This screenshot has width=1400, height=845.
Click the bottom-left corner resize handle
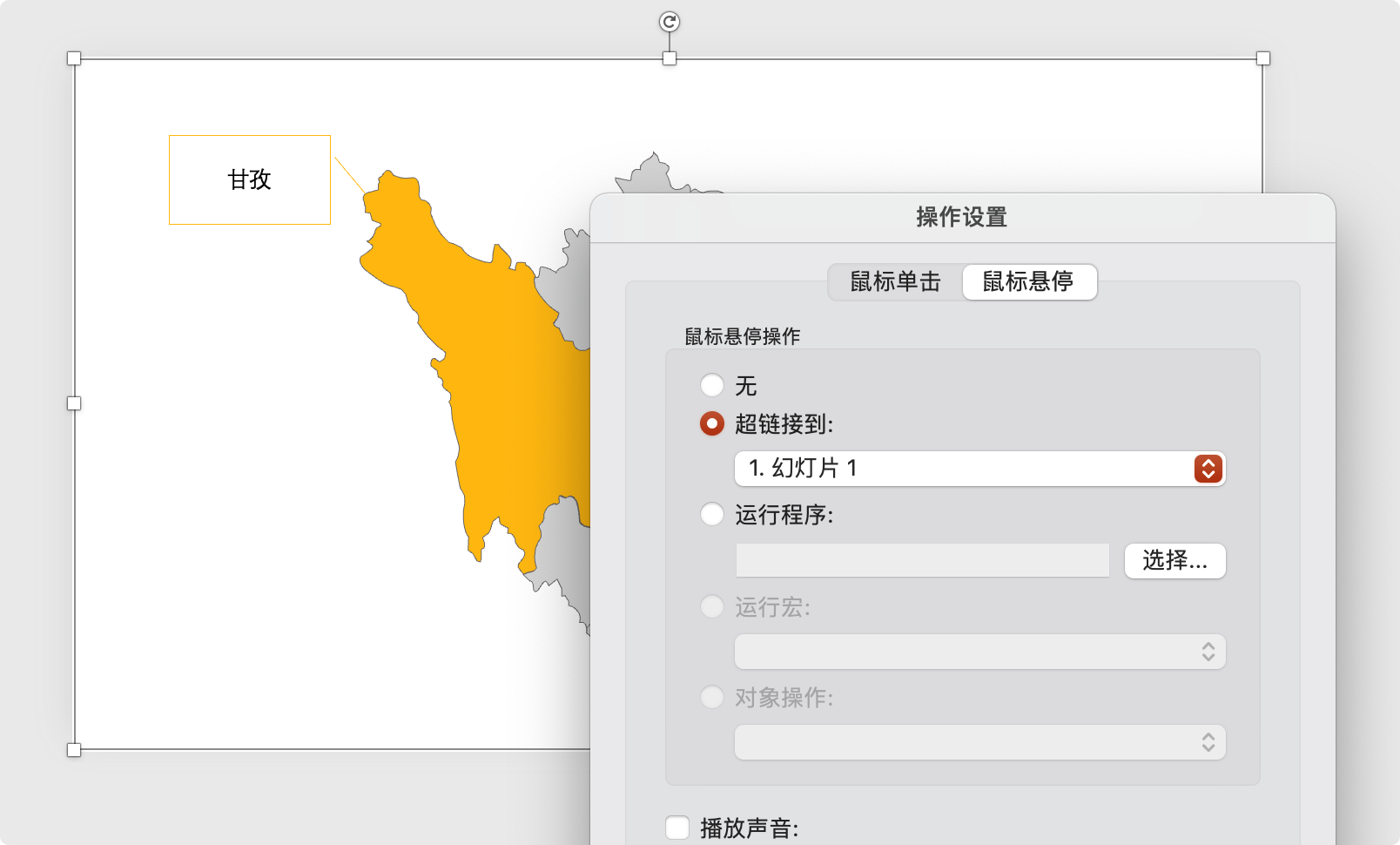(x=74, y=750)
